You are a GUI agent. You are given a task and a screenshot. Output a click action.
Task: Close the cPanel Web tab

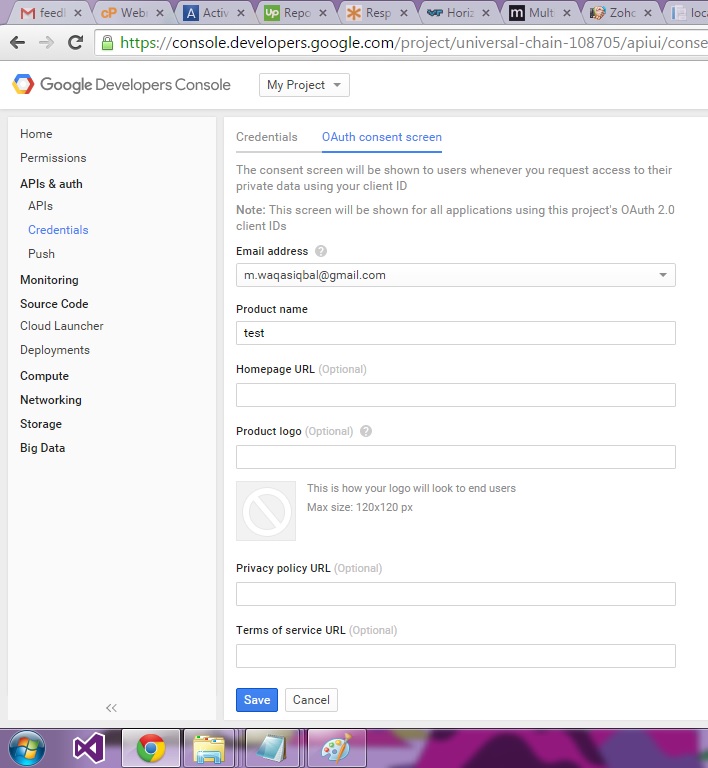pyautogui.click(x=160, y=13)
